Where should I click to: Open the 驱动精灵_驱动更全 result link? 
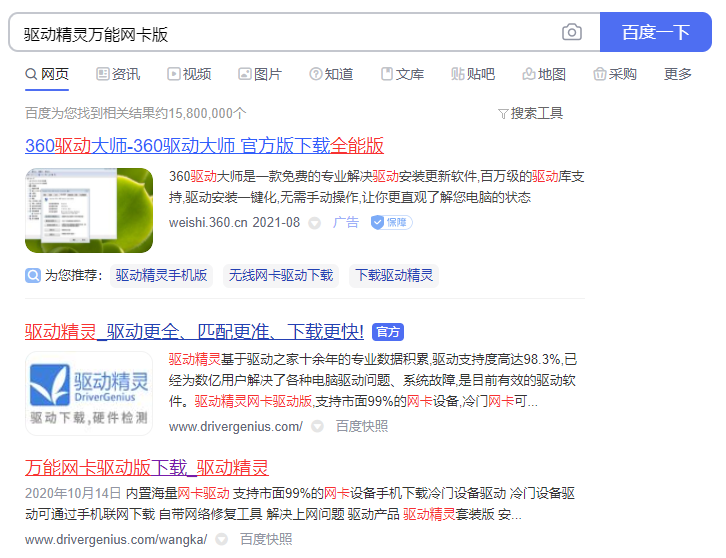[194, 332]
